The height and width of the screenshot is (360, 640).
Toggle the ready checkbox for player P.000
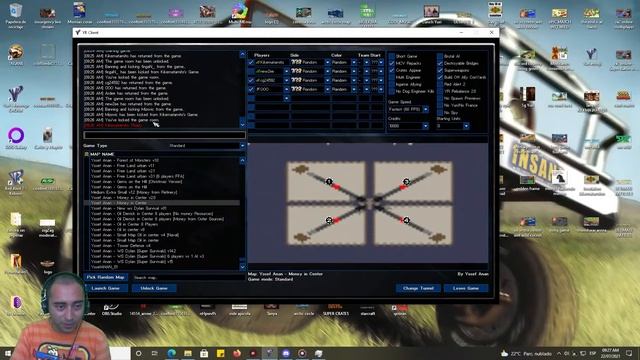point(251,89)
